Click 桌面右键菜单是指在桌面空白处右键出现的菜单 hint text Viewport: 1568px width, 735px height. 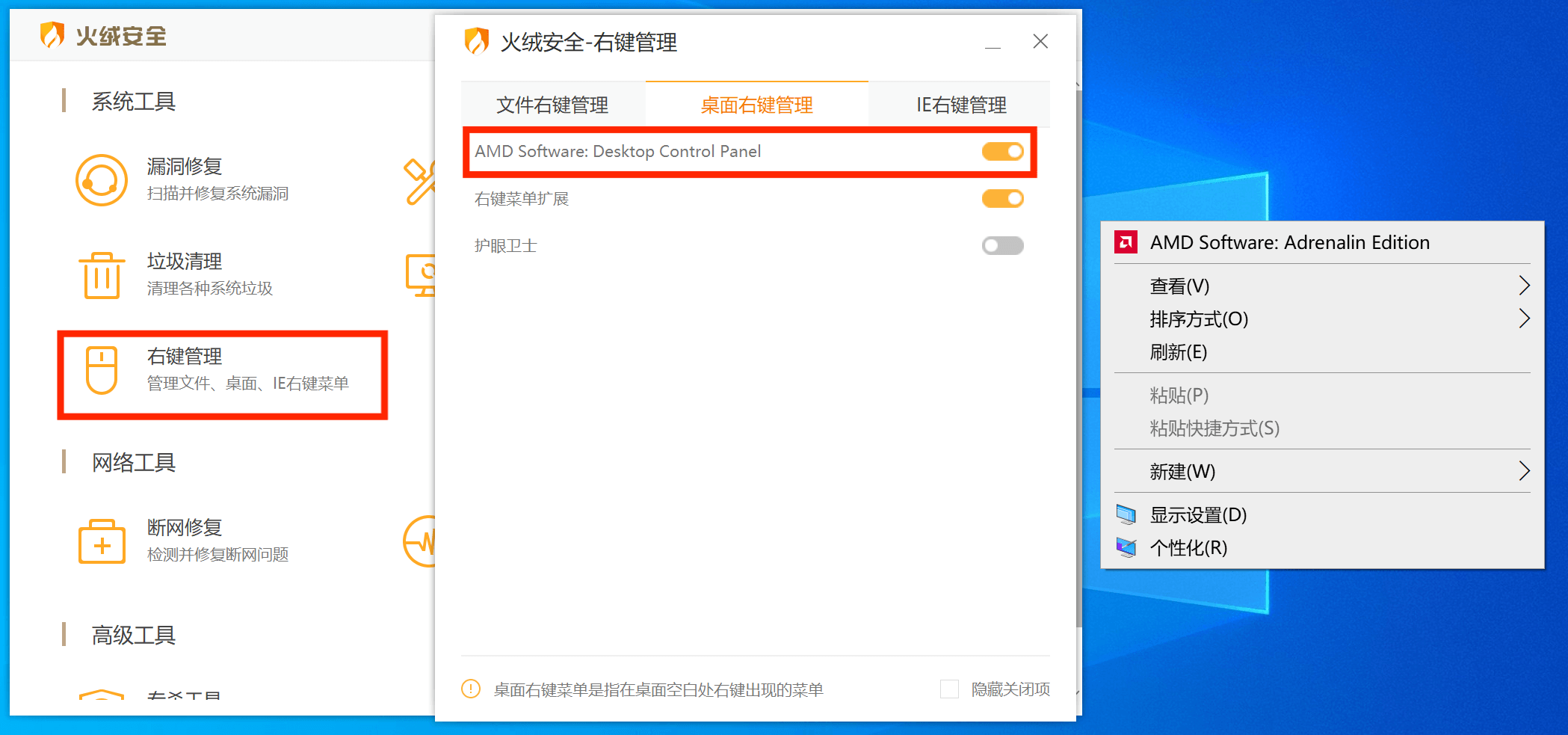click(x=658, y=689)
